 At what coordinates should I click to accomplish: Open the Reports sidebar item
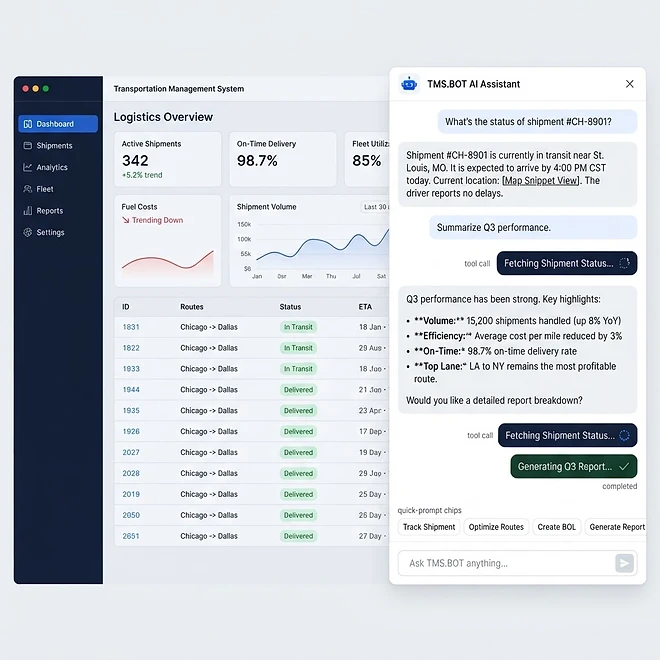58,211
